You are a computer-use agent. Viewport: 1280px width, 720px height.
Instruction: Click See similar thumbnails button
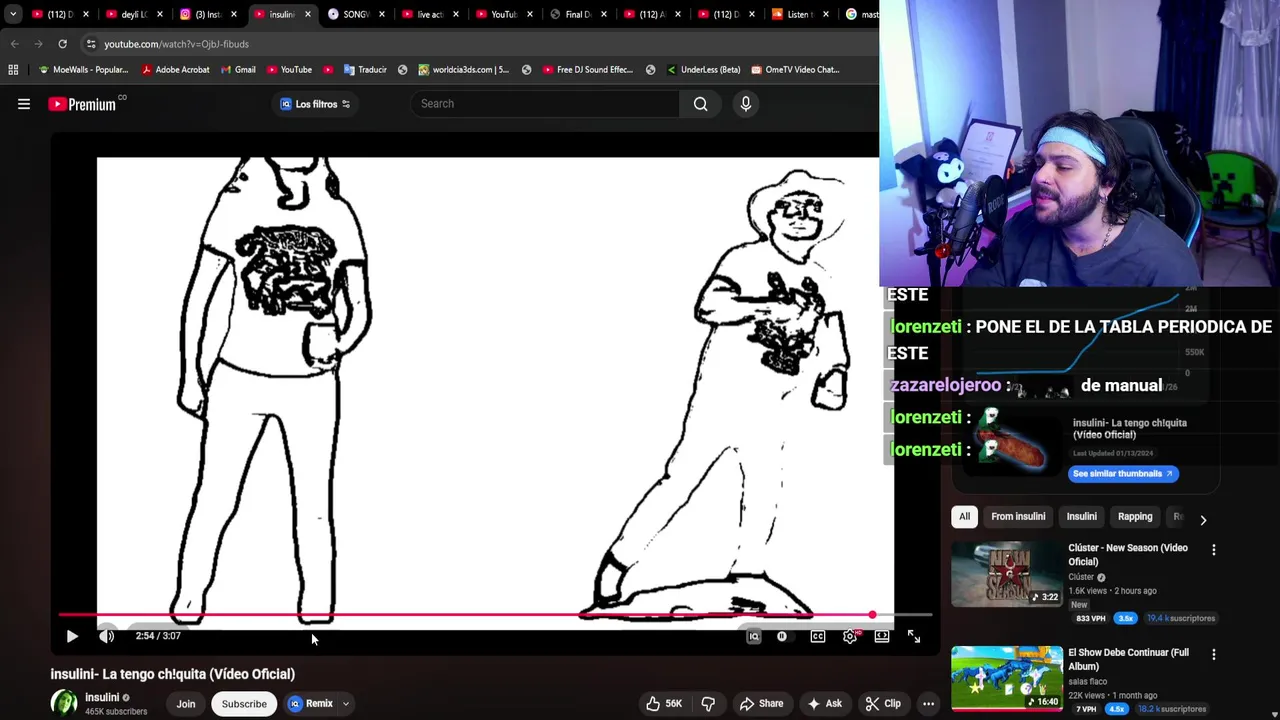[1123, 474]
